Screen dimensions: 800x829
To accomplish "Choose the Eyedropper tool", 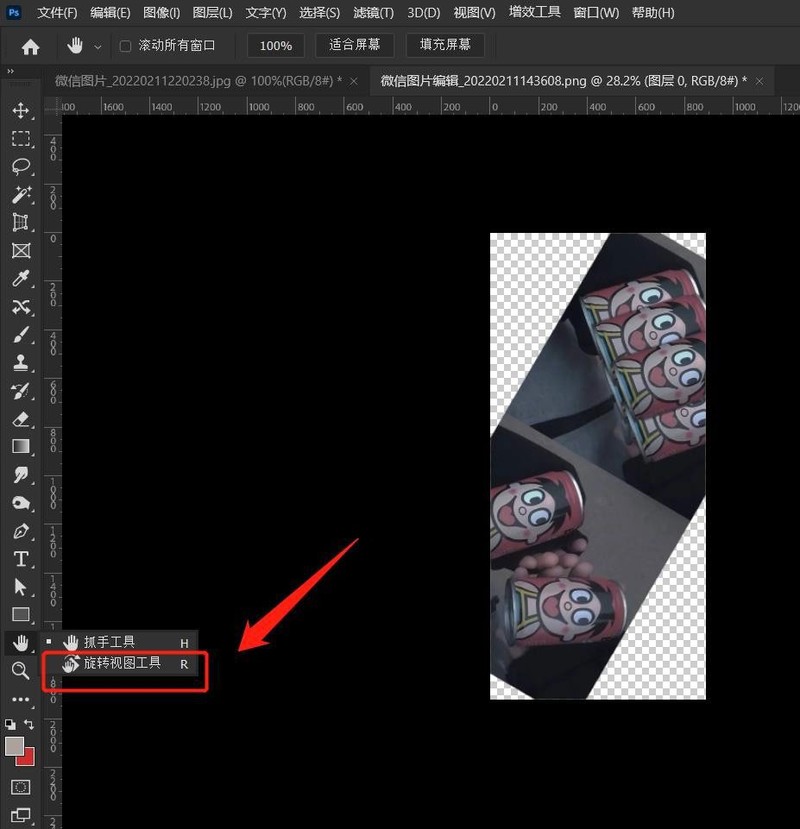I will pos(20,278).
